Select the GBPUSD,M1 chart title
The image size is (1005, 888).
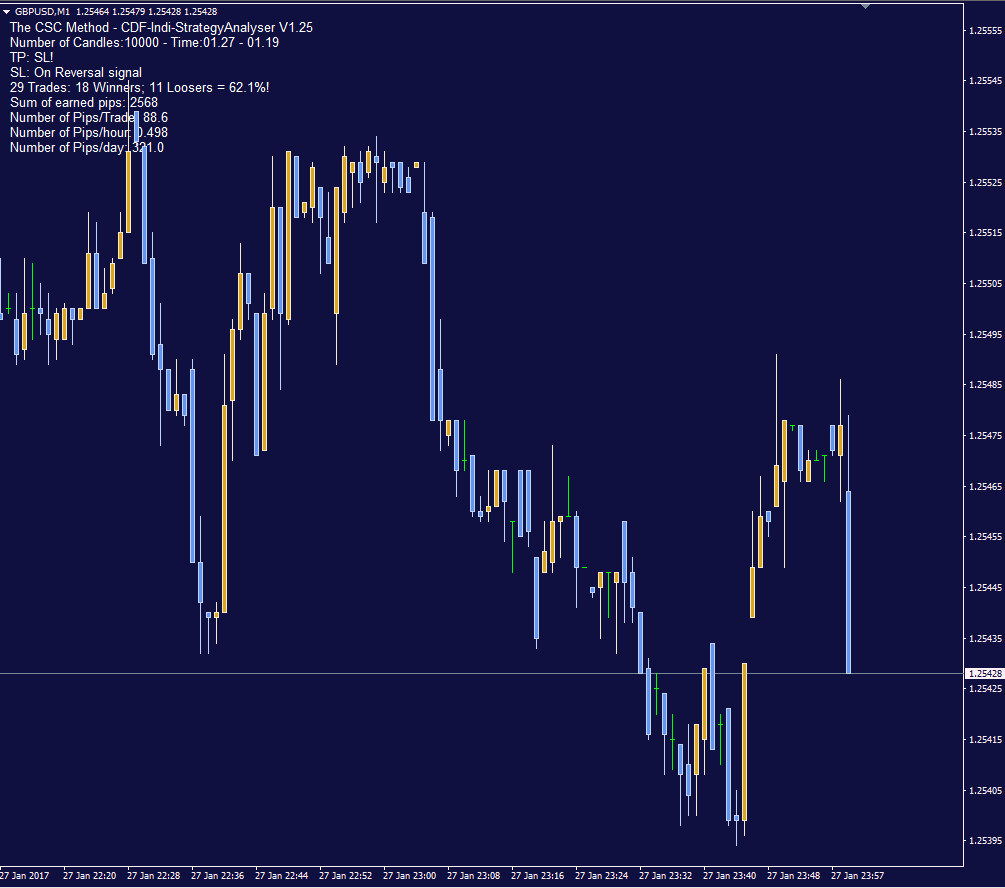pos(42,12)
